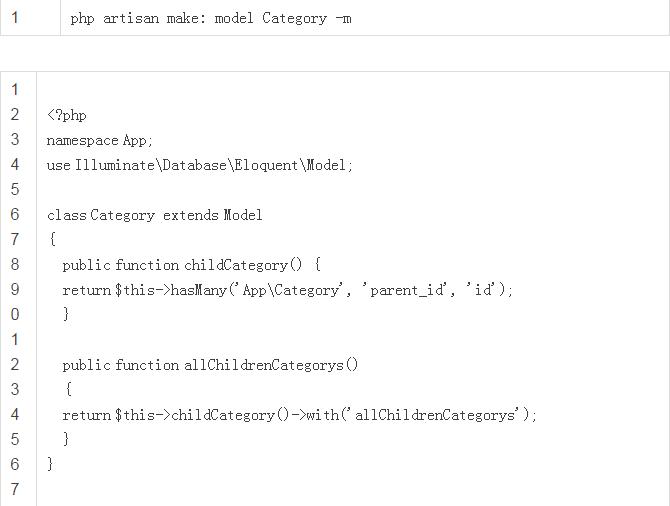The image size is (670, 506).
Task: Click the hasMany return statement
Action: coord(287,290)
